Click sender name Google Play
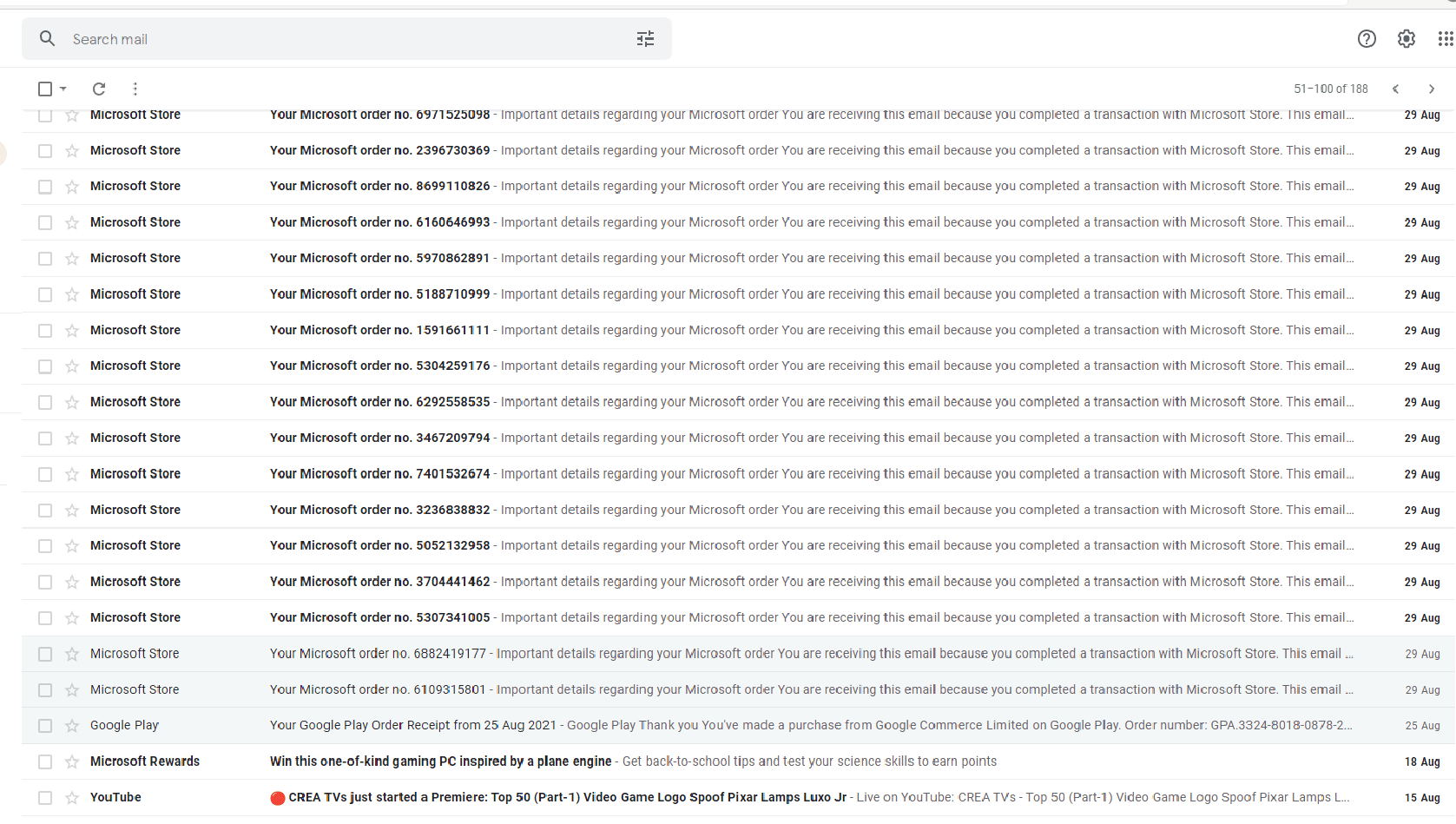This screenshot has height=824, width=1456. (124, 725)
